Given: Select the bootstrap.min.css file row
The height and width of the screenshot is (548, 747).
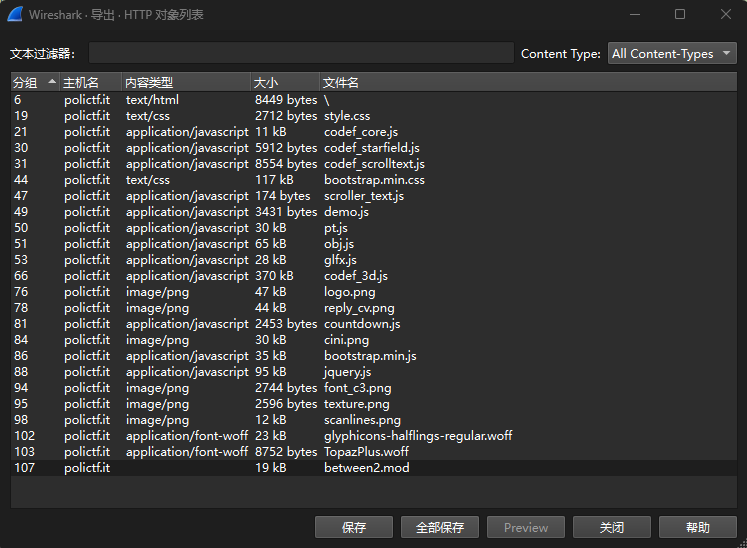Looking at the screenshot, I should click(x=374, y=180).
